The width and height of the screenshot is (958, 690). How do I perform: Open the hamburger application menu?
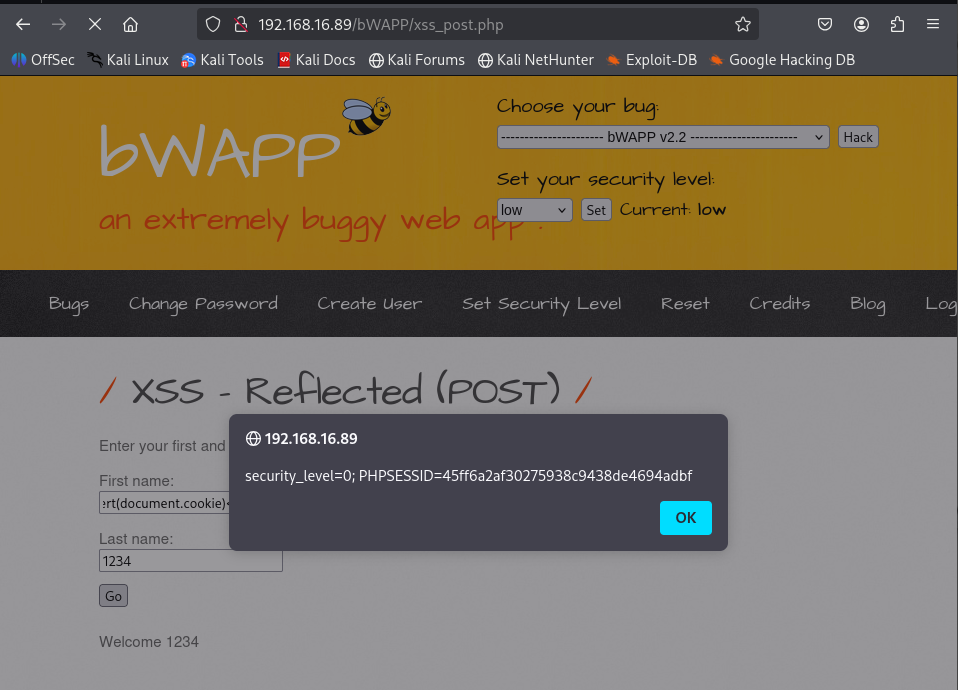point(932,24)
